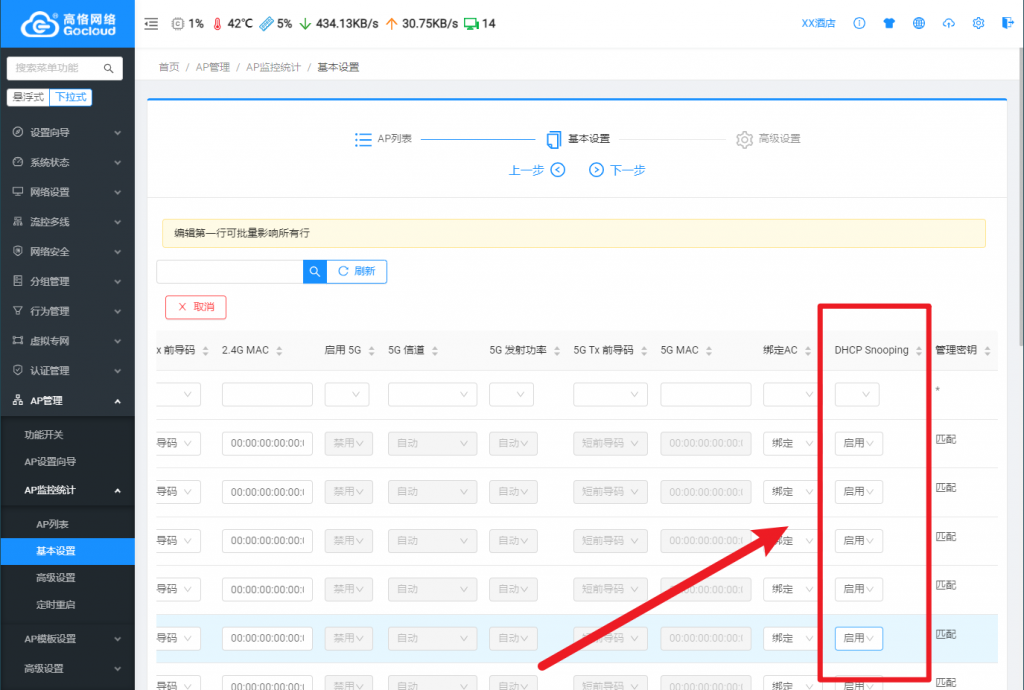
Task: Open DHCP Snooping dropdown in first row
Action: (x=857, y=395)
